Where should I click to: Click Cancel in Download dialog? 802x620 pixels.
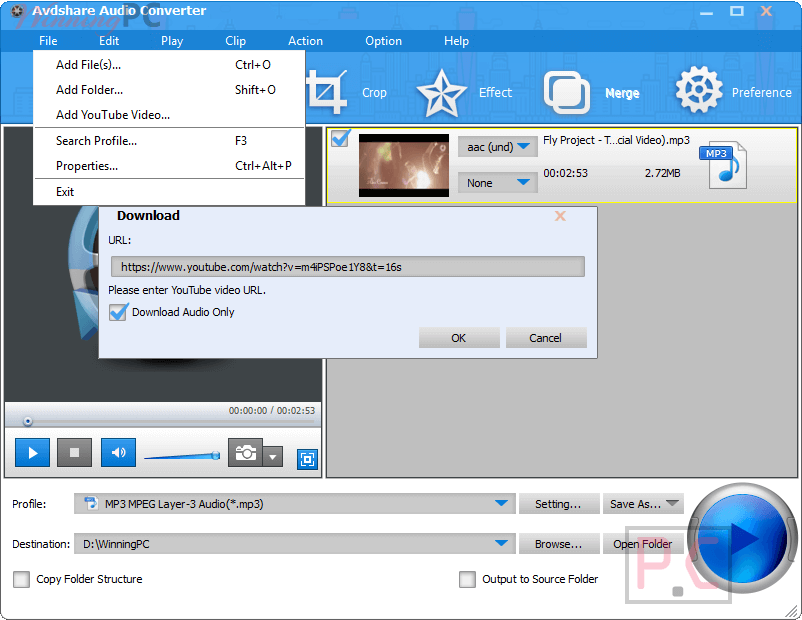coord(546,338)
